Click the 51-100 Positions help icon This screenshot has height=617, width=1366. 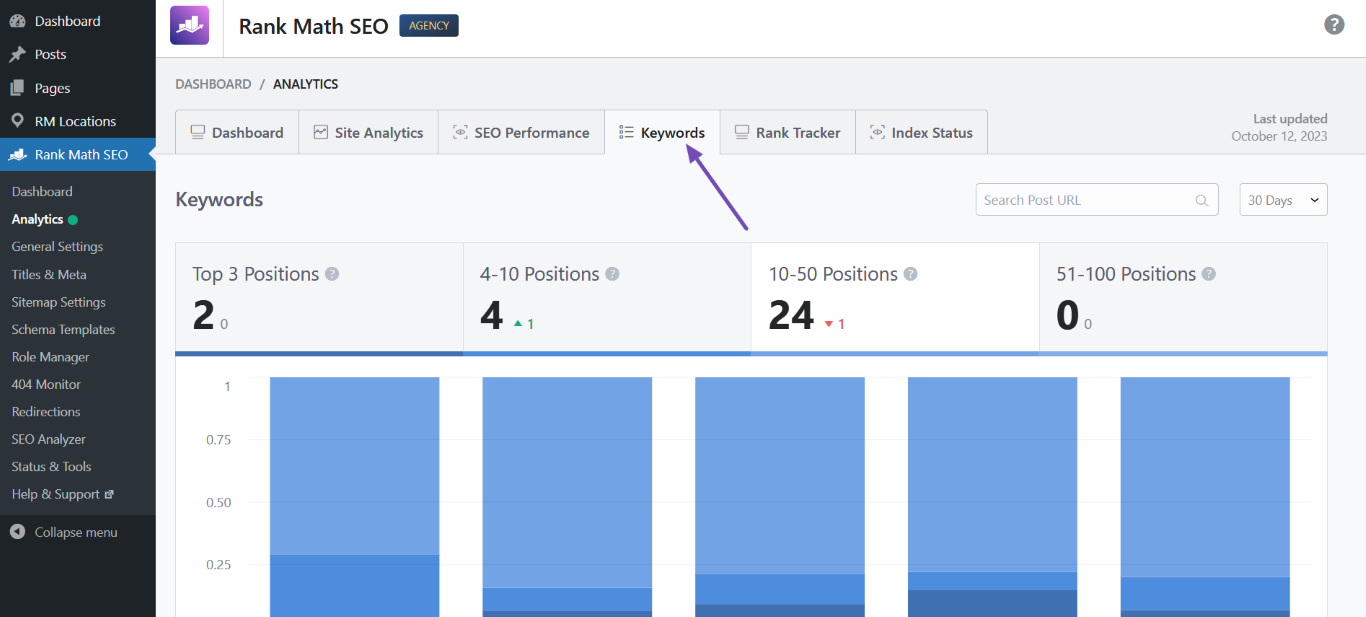(x=1209, y=274)
